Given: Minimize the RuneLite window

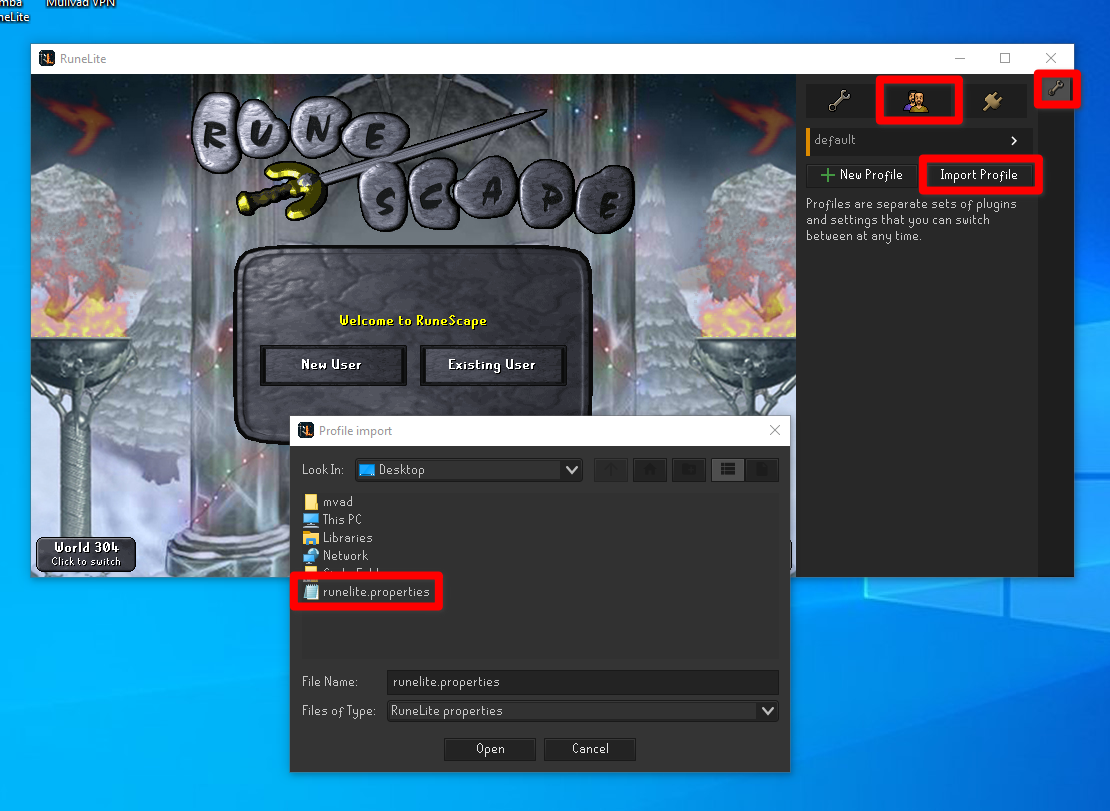Looking at the screenshot, I should (960, 58).
